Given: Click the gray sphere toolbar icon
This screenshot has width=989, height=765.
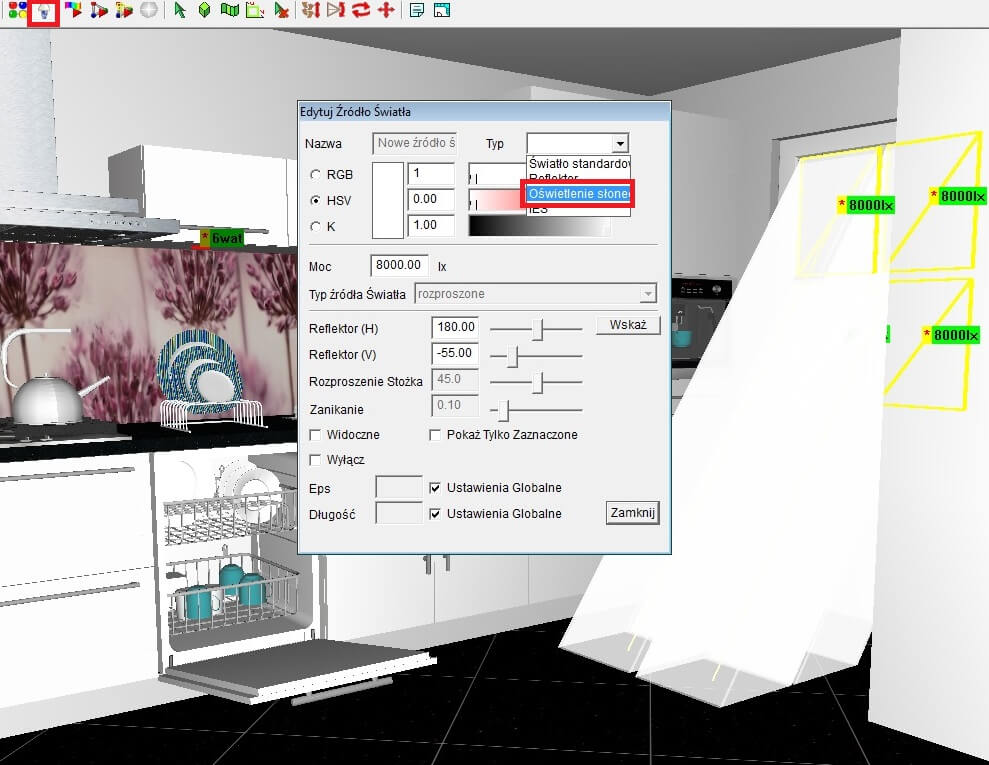Looking at the screenshot, I should pos(148,11).
